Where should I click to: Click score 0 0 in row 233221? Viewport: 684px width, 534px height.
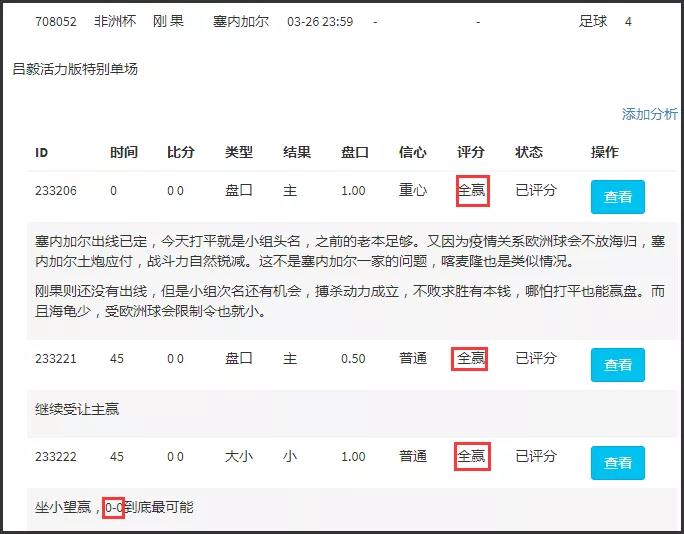point(175,359)
